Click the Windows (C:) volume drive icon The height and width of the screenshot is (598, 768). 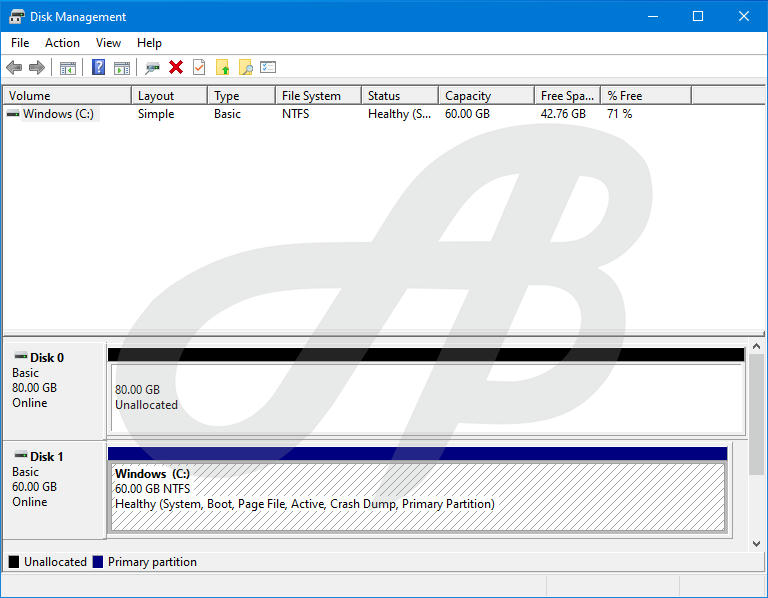click(x=13, y=114)
